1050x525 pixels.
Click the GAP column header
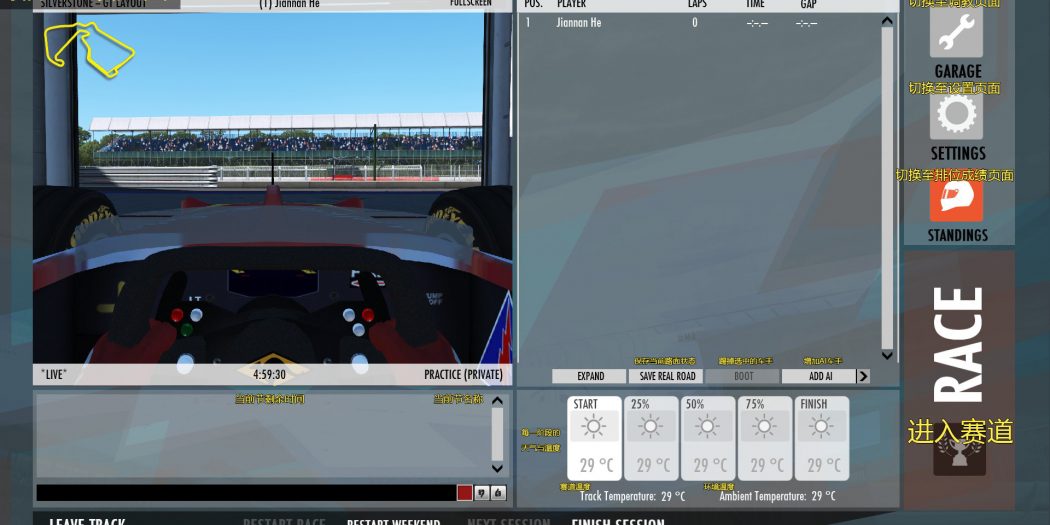(x=808, y=4)
